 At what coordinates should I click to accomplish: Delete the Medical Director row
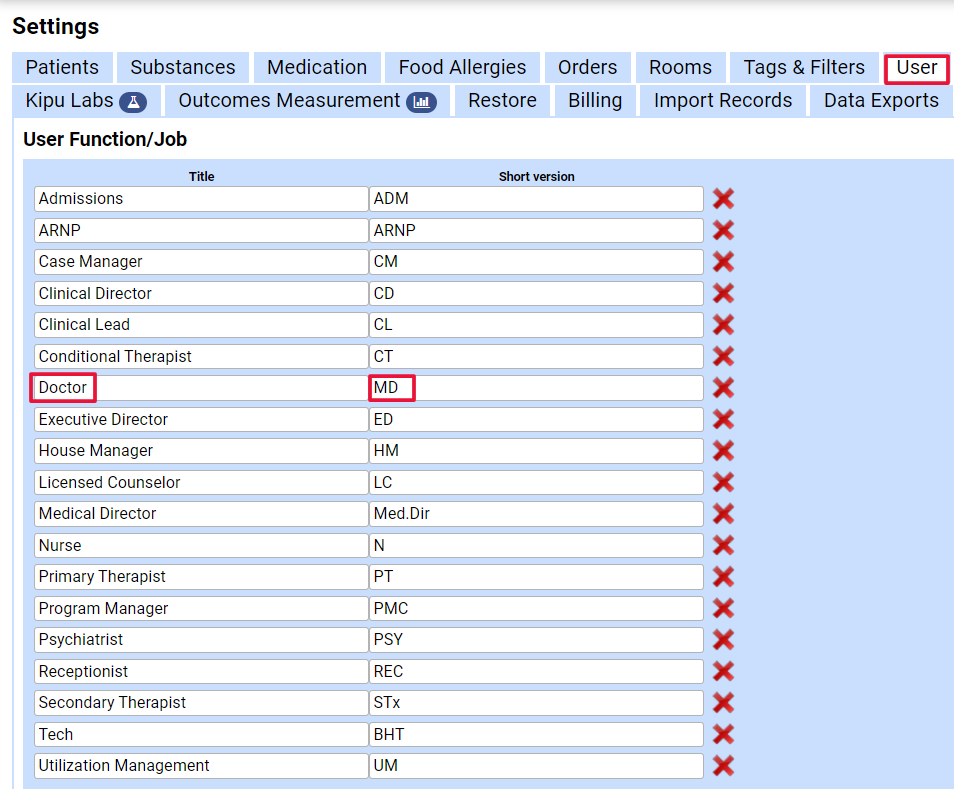coord(723,514)
